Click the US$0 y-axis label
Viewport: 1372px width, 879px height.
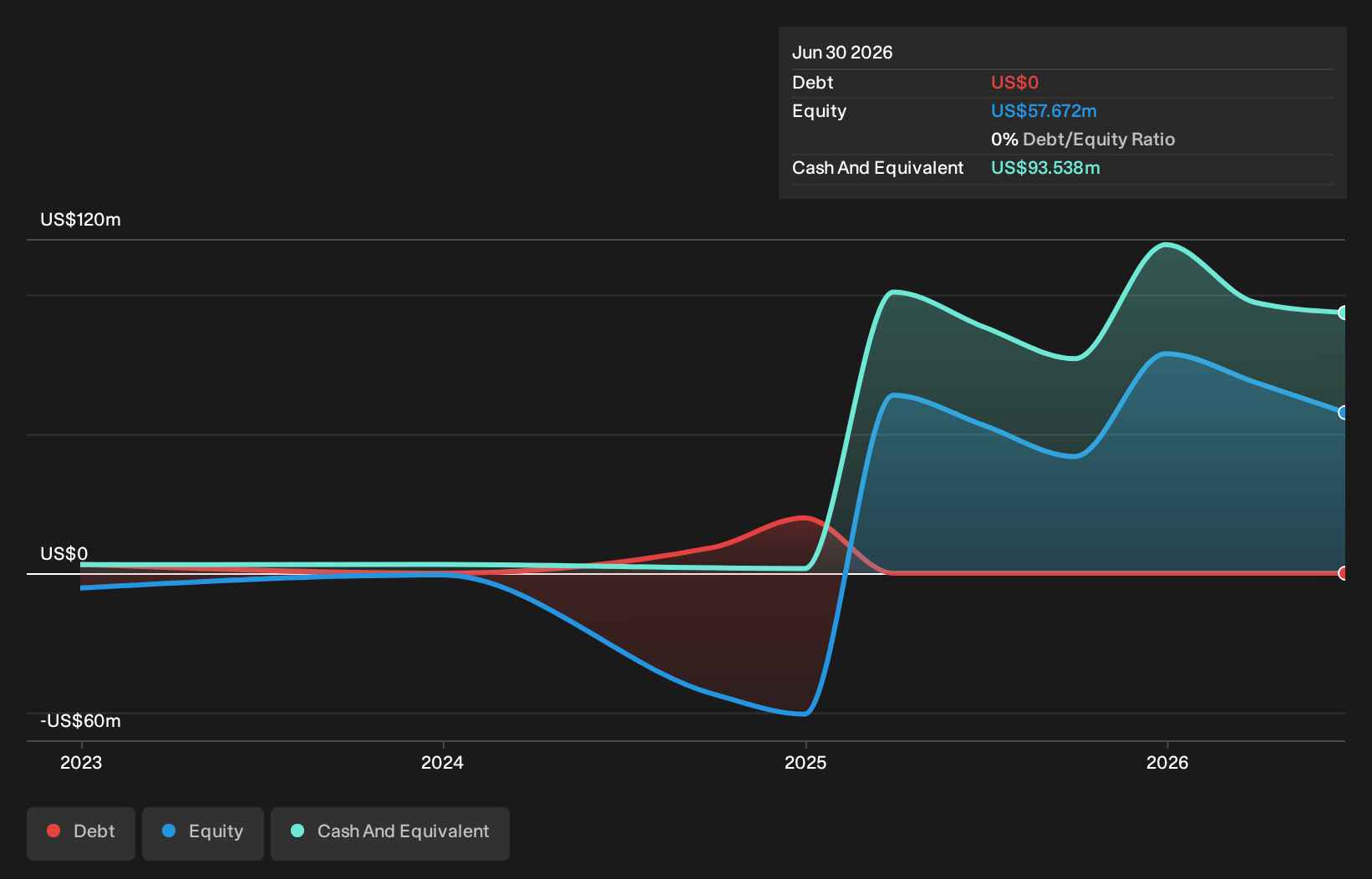pyautogui.click(x=64, y=554)
